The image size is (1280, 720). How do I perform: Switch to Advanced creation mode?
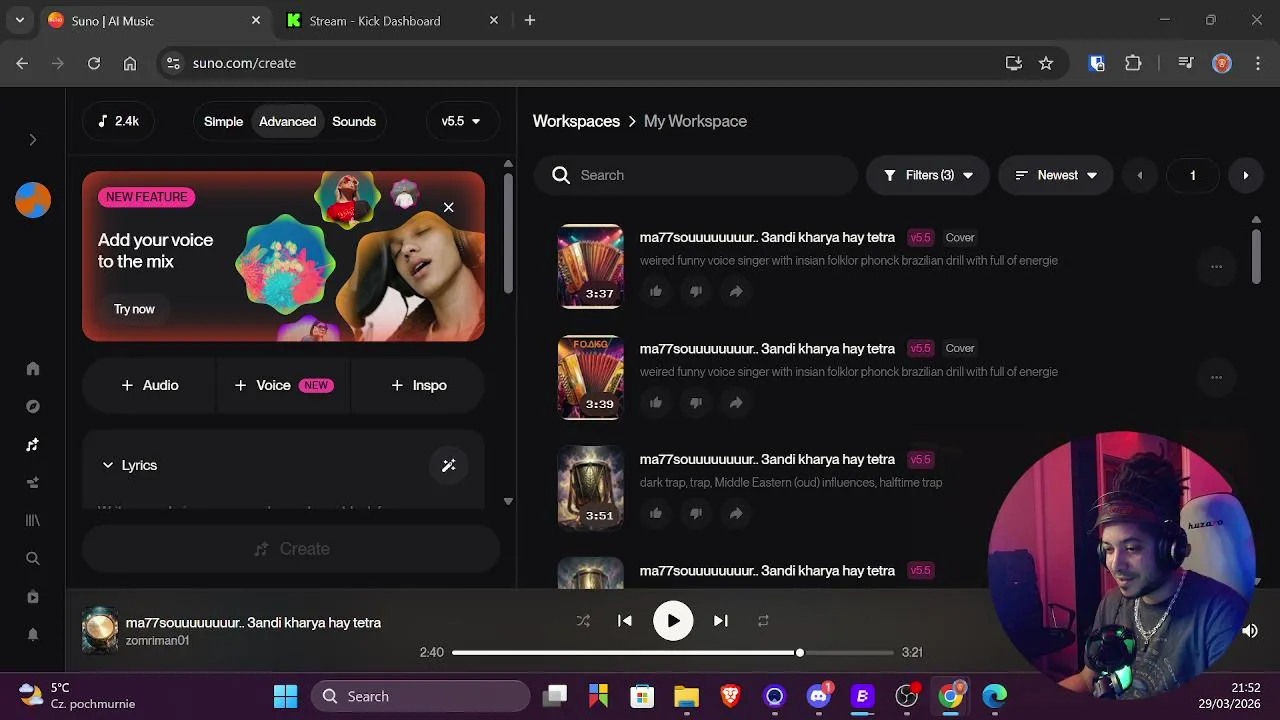(x=287, y=121)
